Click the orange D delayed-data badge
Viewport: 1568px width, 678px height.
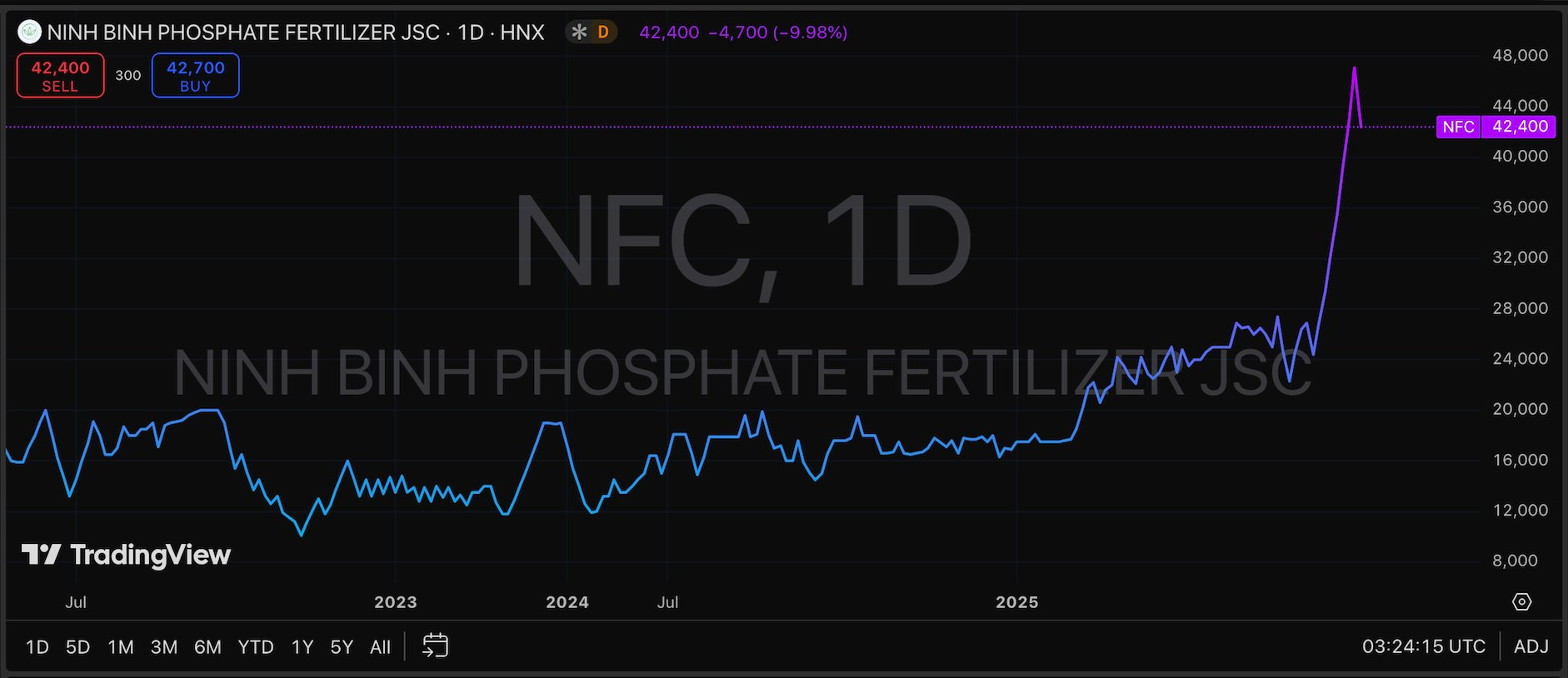tap(603, 32)
